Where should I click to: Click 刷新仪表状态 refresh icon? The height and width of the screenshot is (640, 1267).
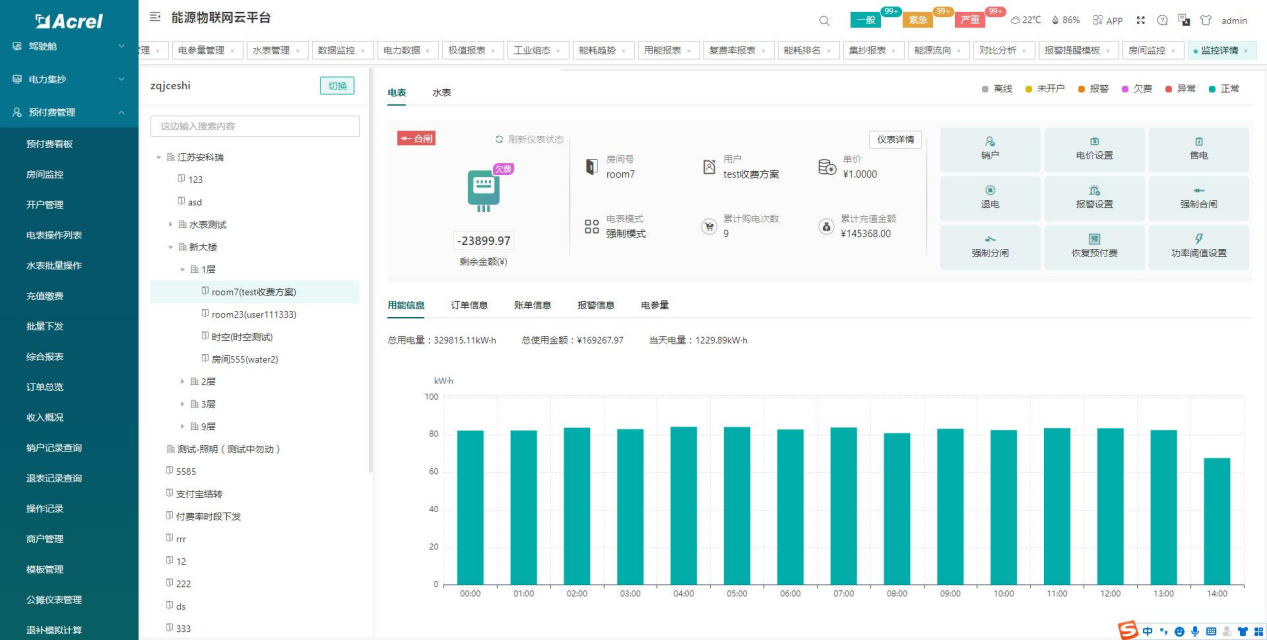pos(500,139)
